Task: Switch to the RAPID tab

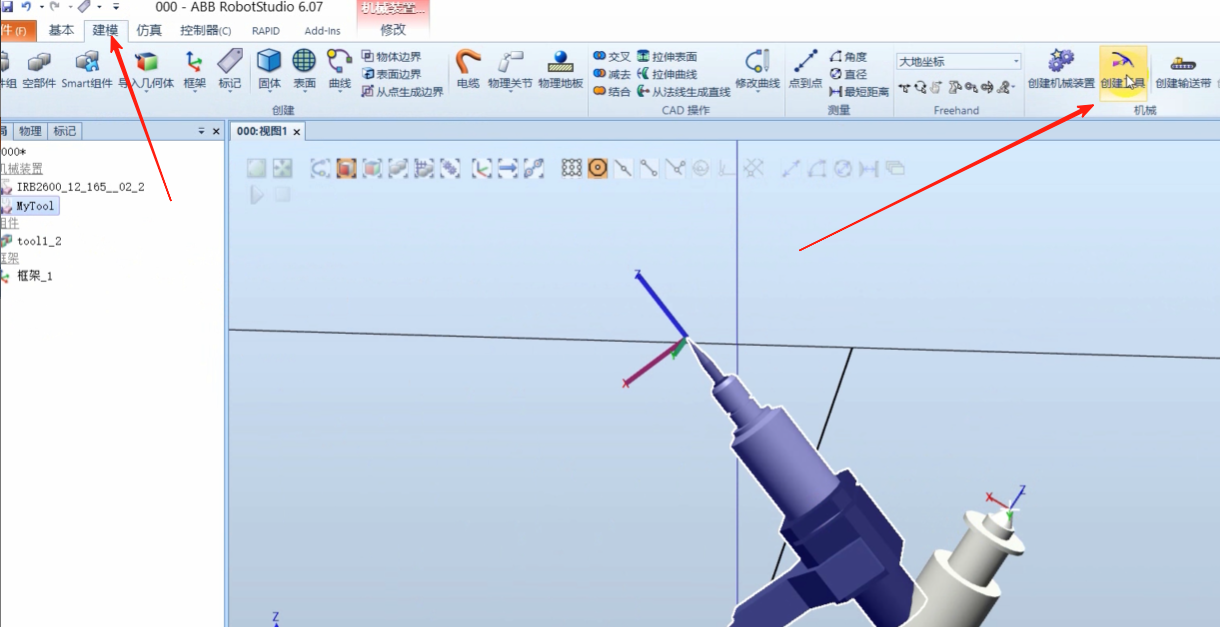Action: (x=266, y=31)
